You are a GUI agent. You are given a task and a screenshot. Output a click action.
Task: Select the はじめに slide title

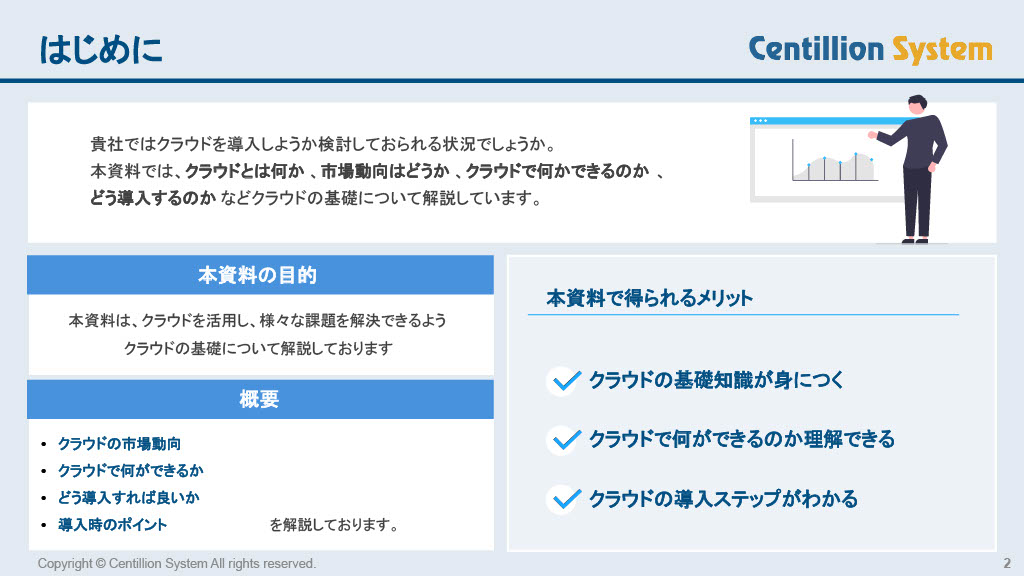tap(101, 49)
